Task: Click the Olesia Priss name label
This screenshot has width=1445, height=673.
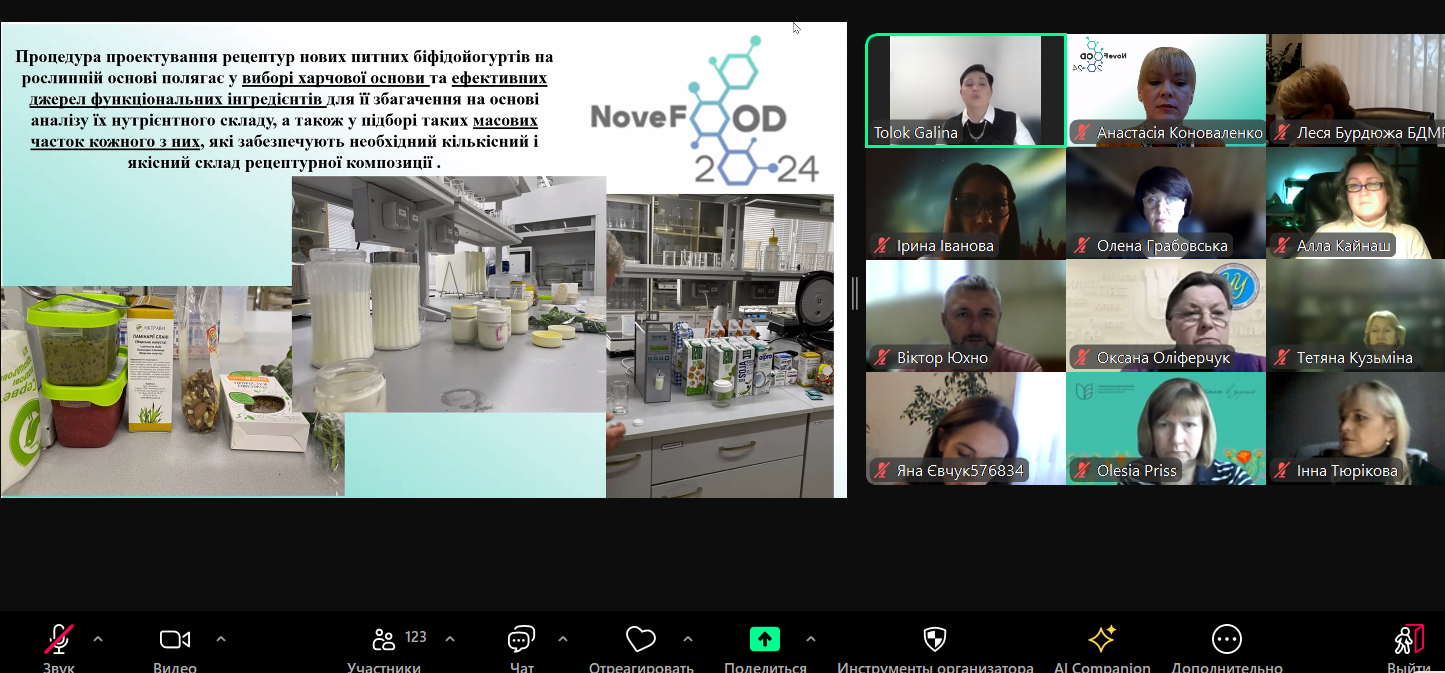Action: (x=1137, y=471)
